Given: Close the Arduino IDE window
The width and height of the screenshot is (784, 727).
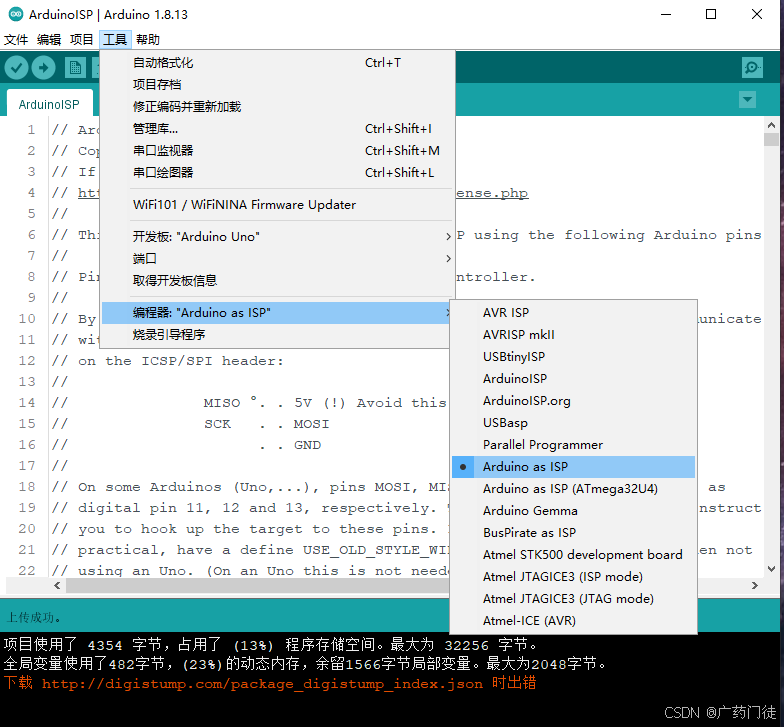Looking at the screenshot, I should pos(756,14).
